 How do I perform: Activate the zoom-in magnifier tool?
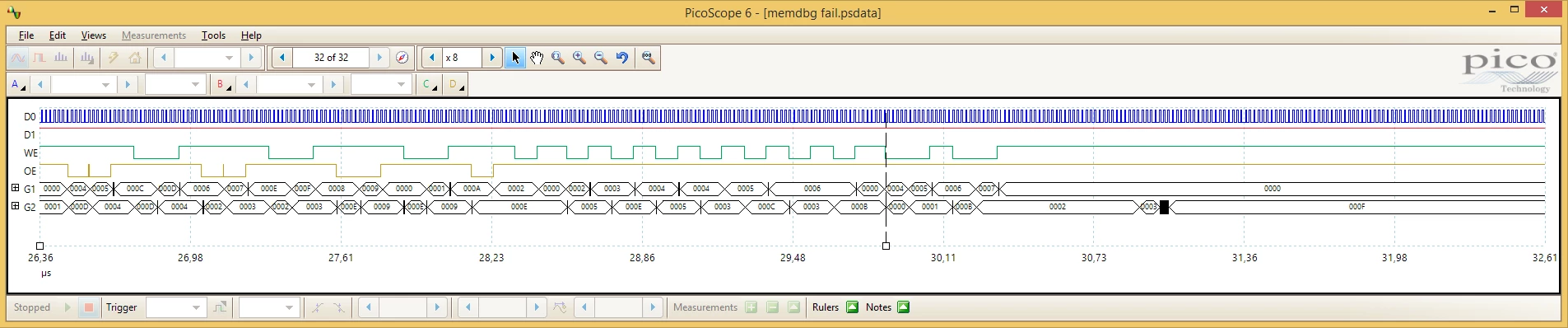coord(579,58)
